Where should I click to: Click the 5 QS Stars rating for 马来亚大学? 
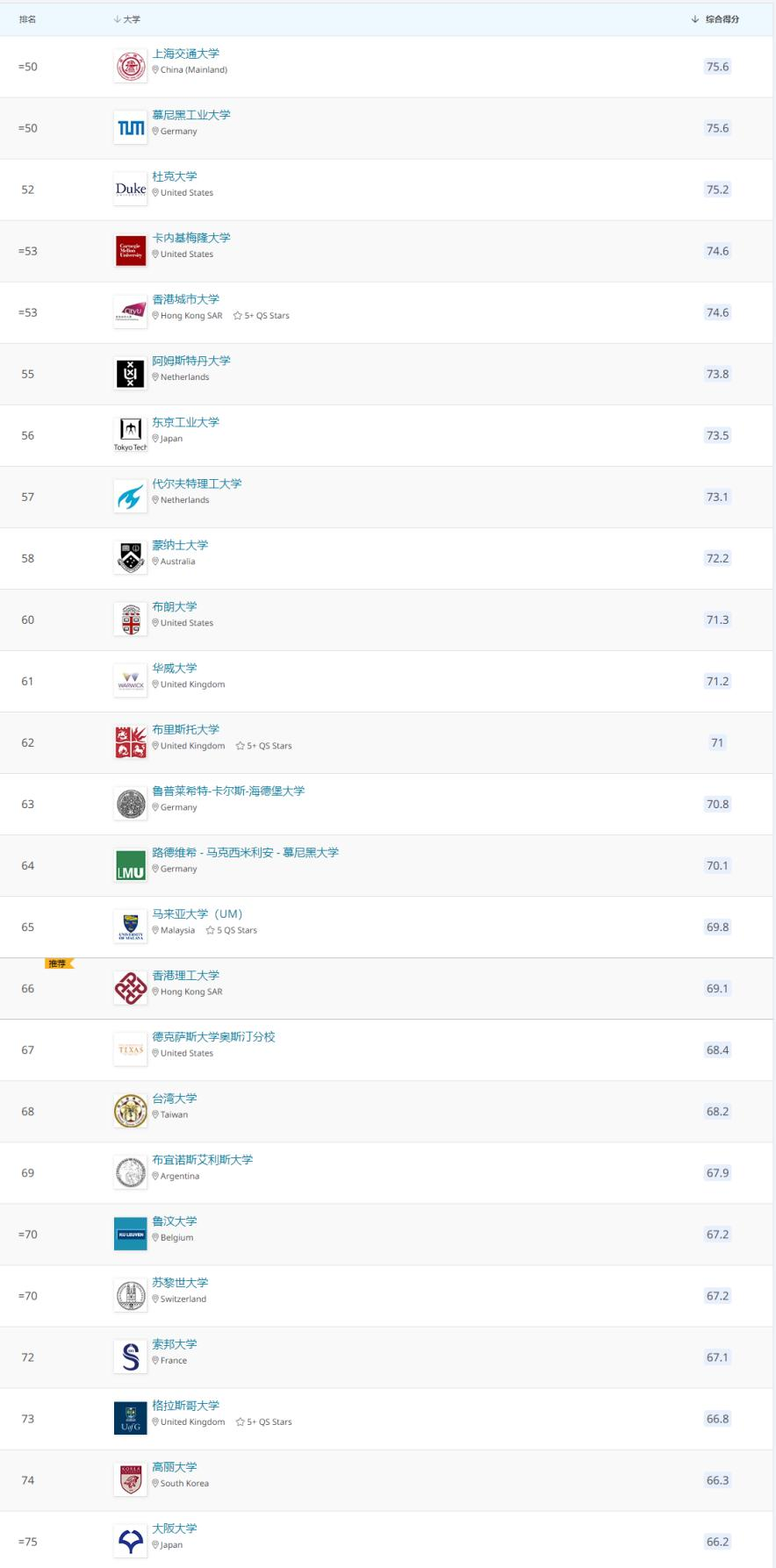coord(232,930)
